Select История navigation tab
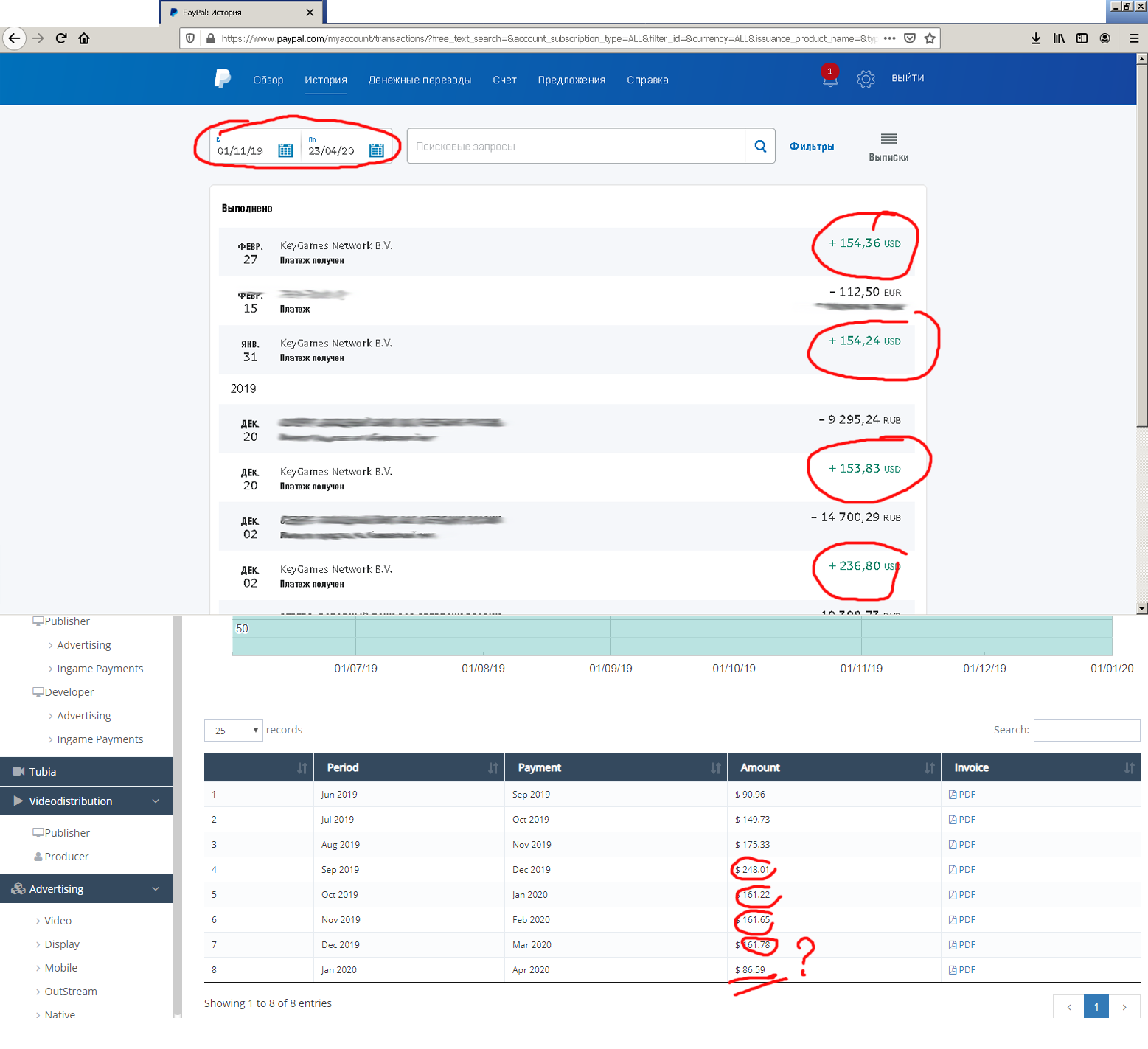 (326, 80)
